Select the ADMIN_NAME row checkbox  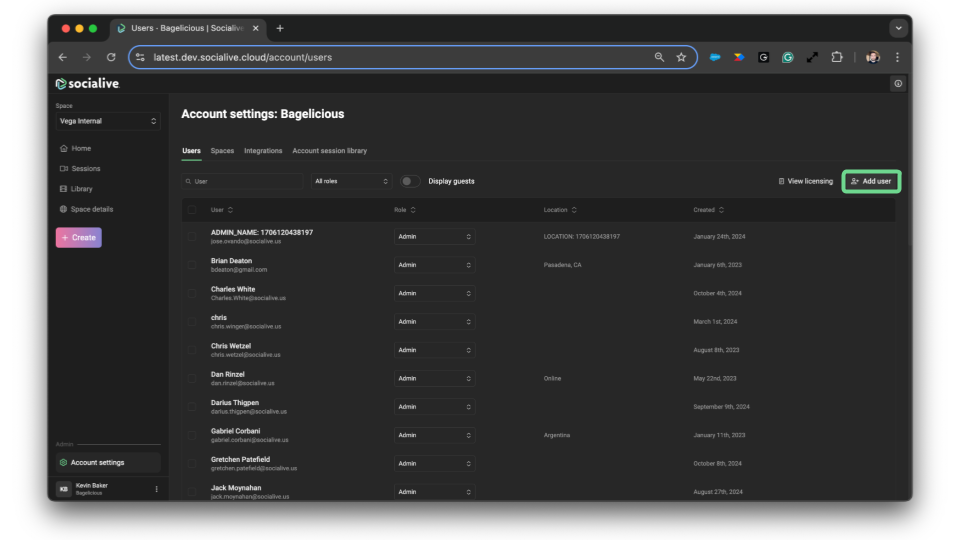point(192,236)
